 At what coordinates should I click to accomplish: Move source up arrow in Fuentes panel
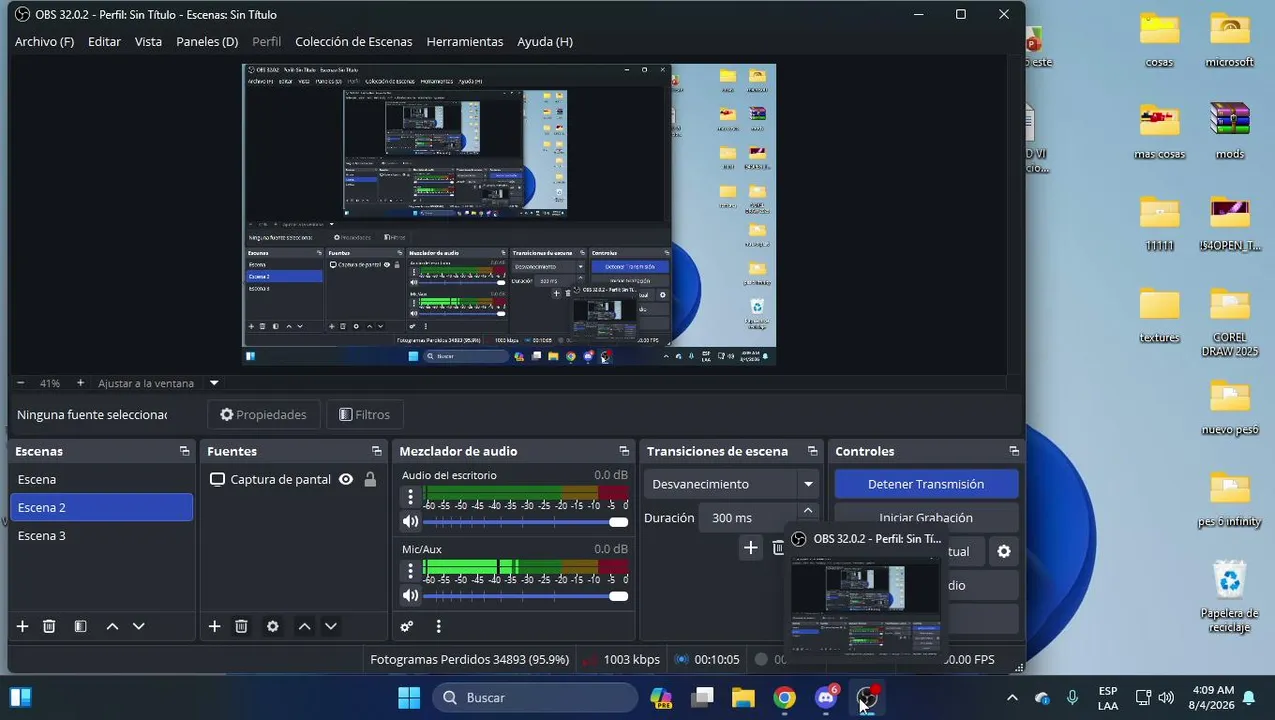click(x=304, y=626)
